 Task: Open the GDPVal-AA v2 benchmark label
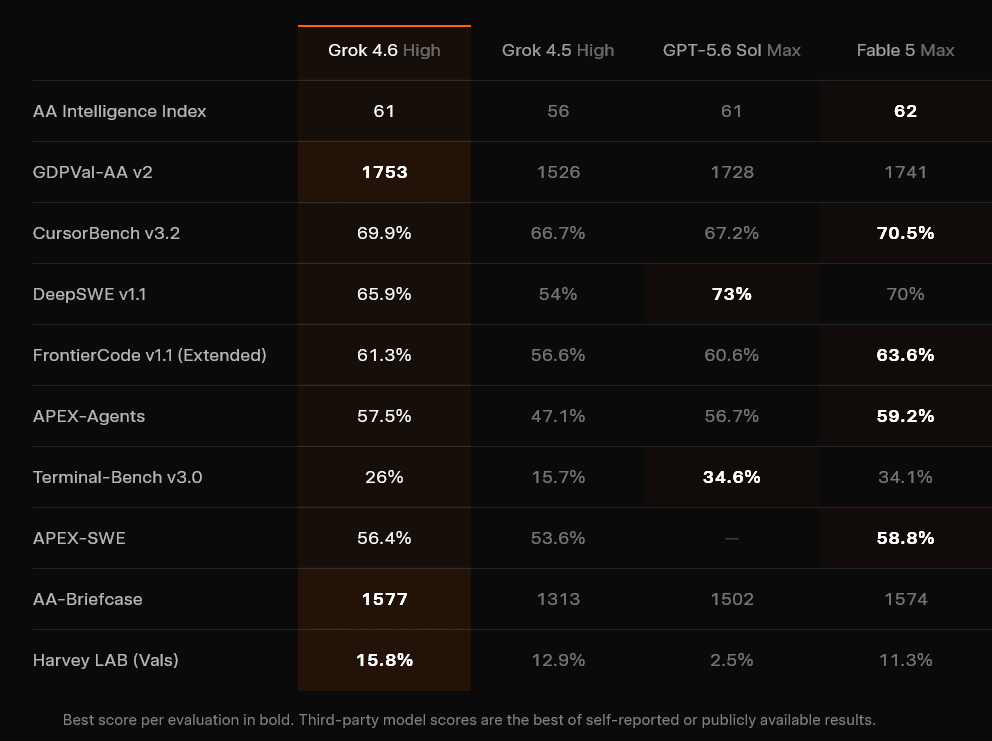click(x=92, y=172)
